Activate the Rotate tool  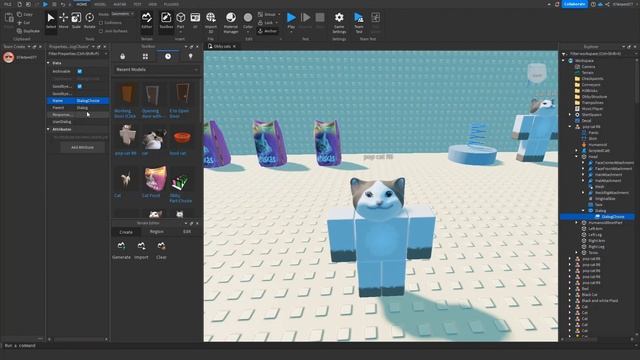click(x=89, y=21)
